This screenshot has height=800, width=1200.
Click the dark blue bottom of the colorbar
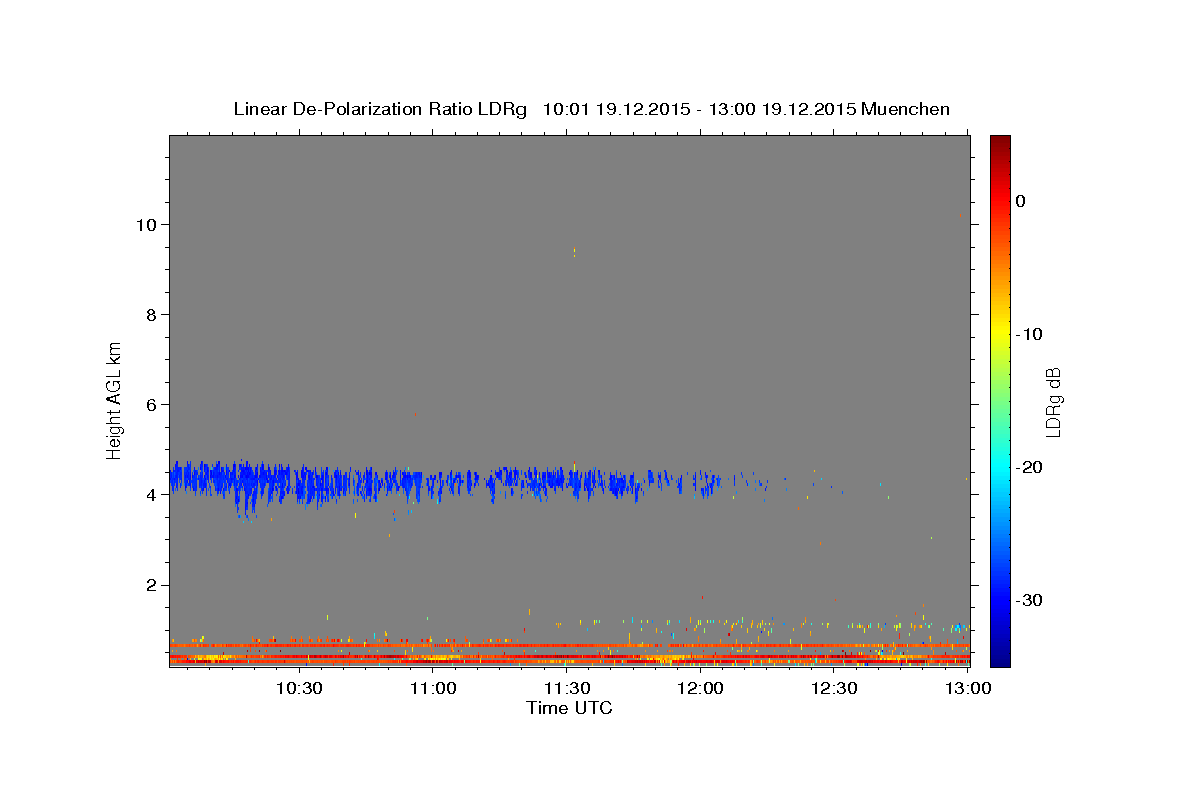click(1000, 658)
